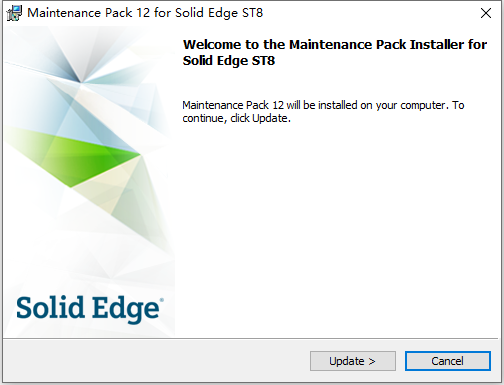Image resolution: width=504 pixels, height=385 pixels.
Task: Click the window title Maintenance Pack 12 for Solid Edge ST8
Action: [145, 13]
